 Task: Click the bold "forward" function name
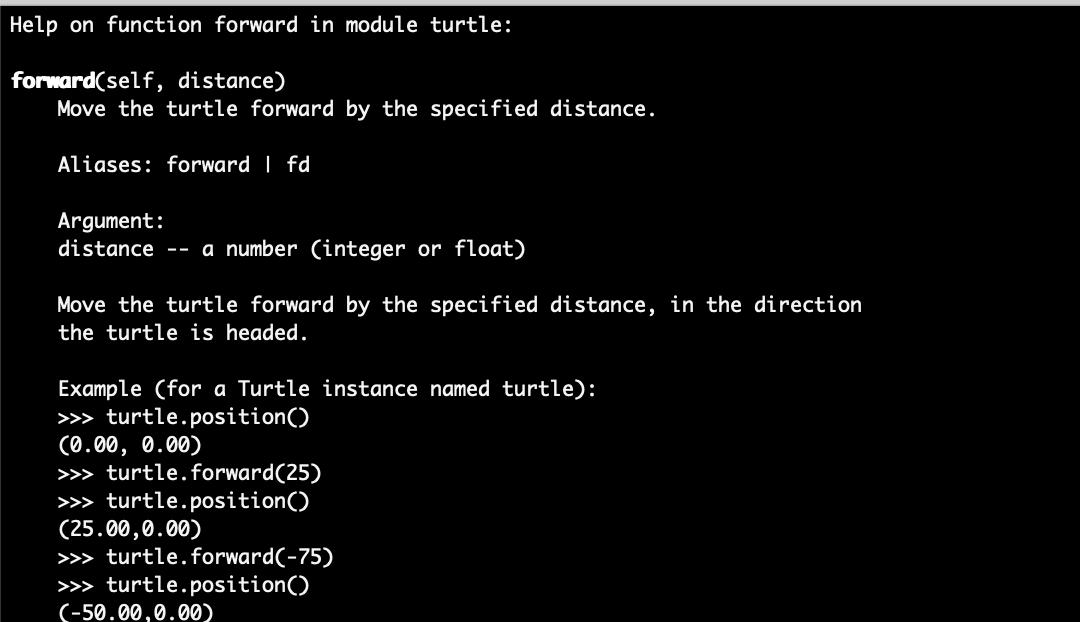click(x=52, y=81)
